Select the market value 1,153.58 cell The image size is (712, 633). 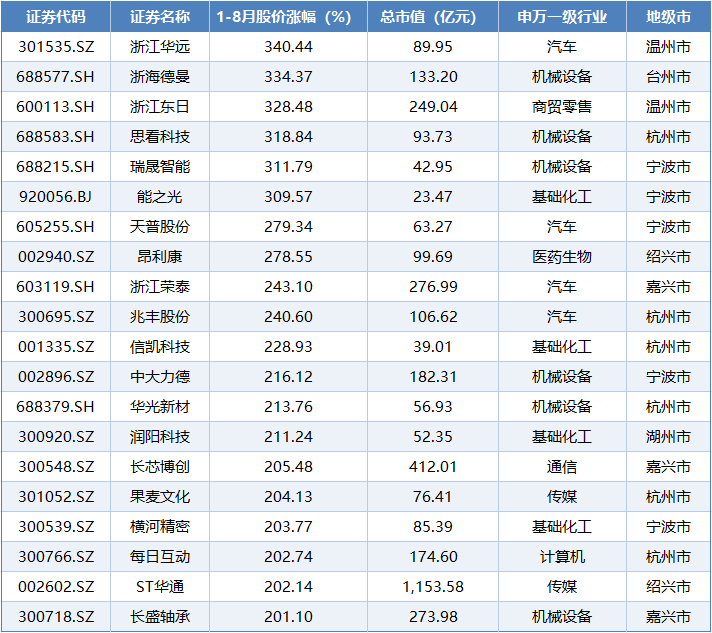pyautogui.click(x=433, y=587)
